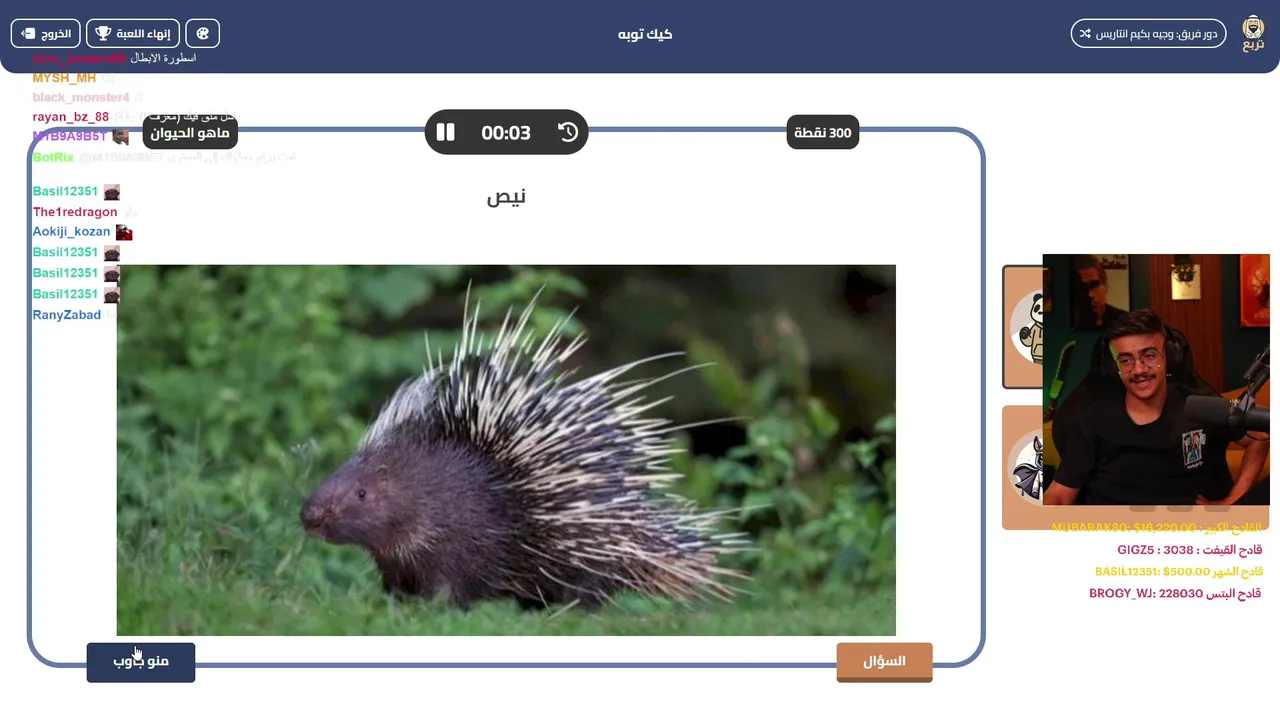This screenshot has width=1280, height=720.
Task: Click chat username The1redragon
Action: (x=75, y=212)
